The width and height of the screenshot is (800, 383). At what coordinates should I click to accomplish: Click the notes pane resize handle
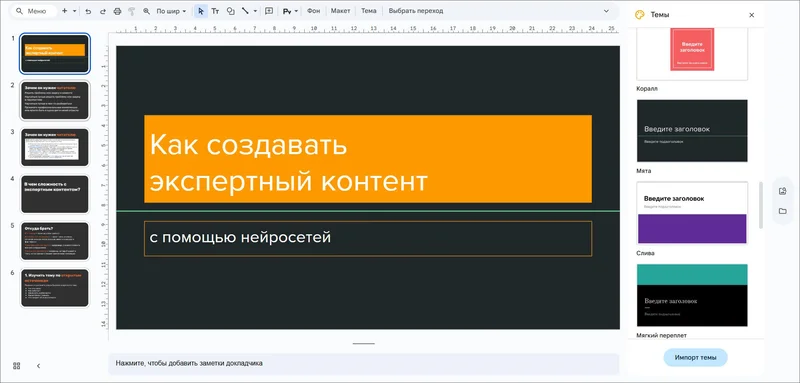point(363,344)
